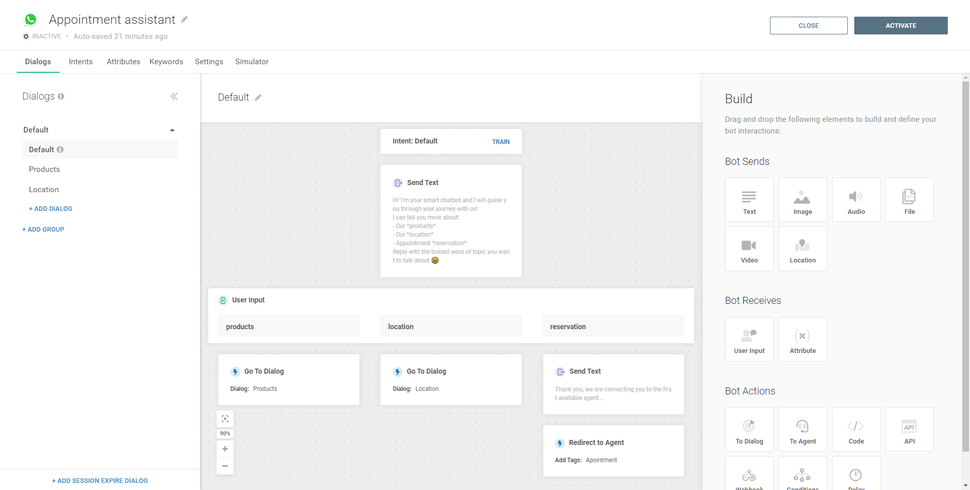Image resolution: width=970 pixels, height=490 pixels.
Task: Pick the File element tile
Action: [x=909, y=200]
